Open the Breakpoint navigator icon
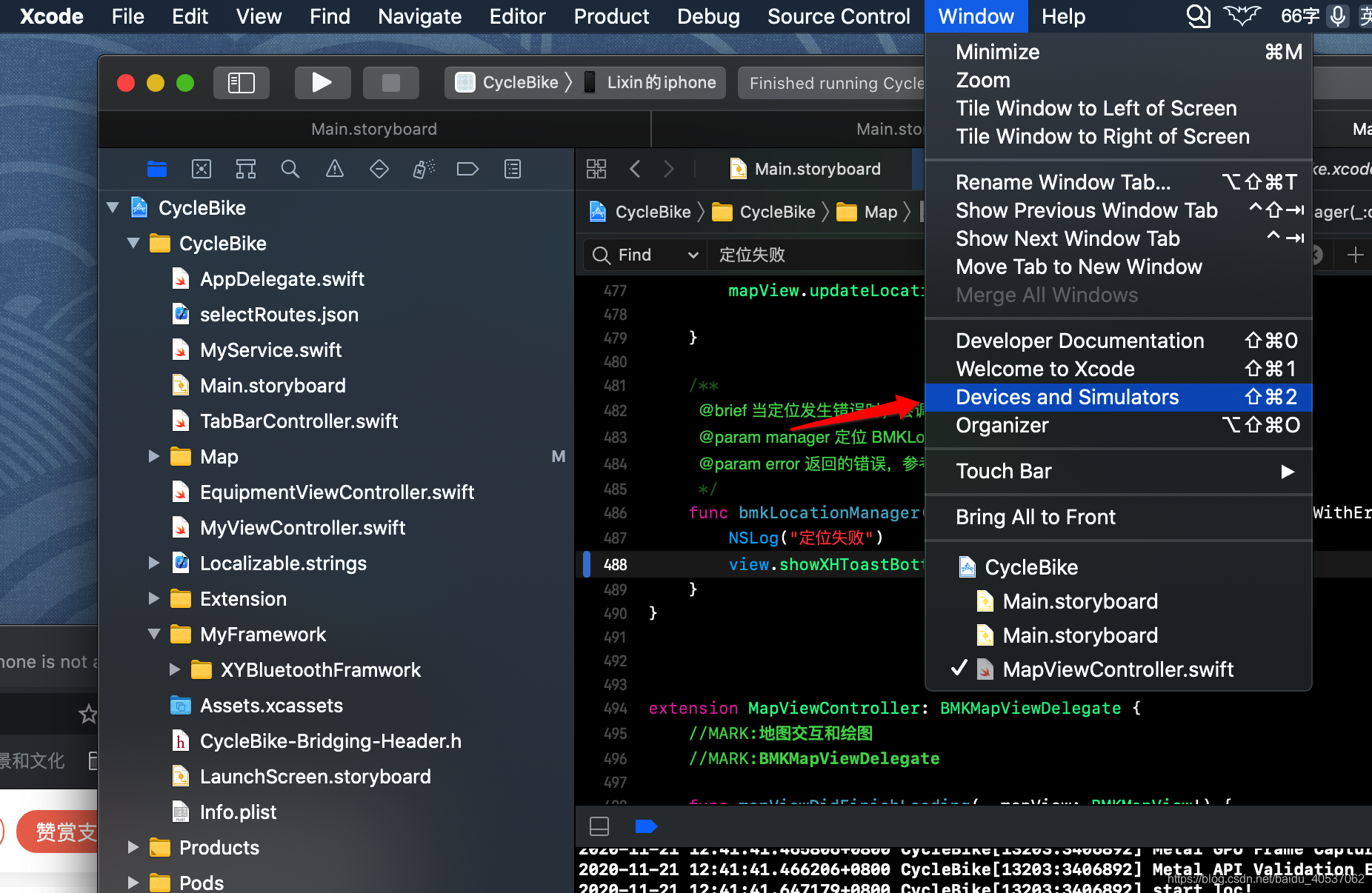Image resolution: width=1372 pixels, height=893 pixels. pyautogui.click(x=467, y=169)
